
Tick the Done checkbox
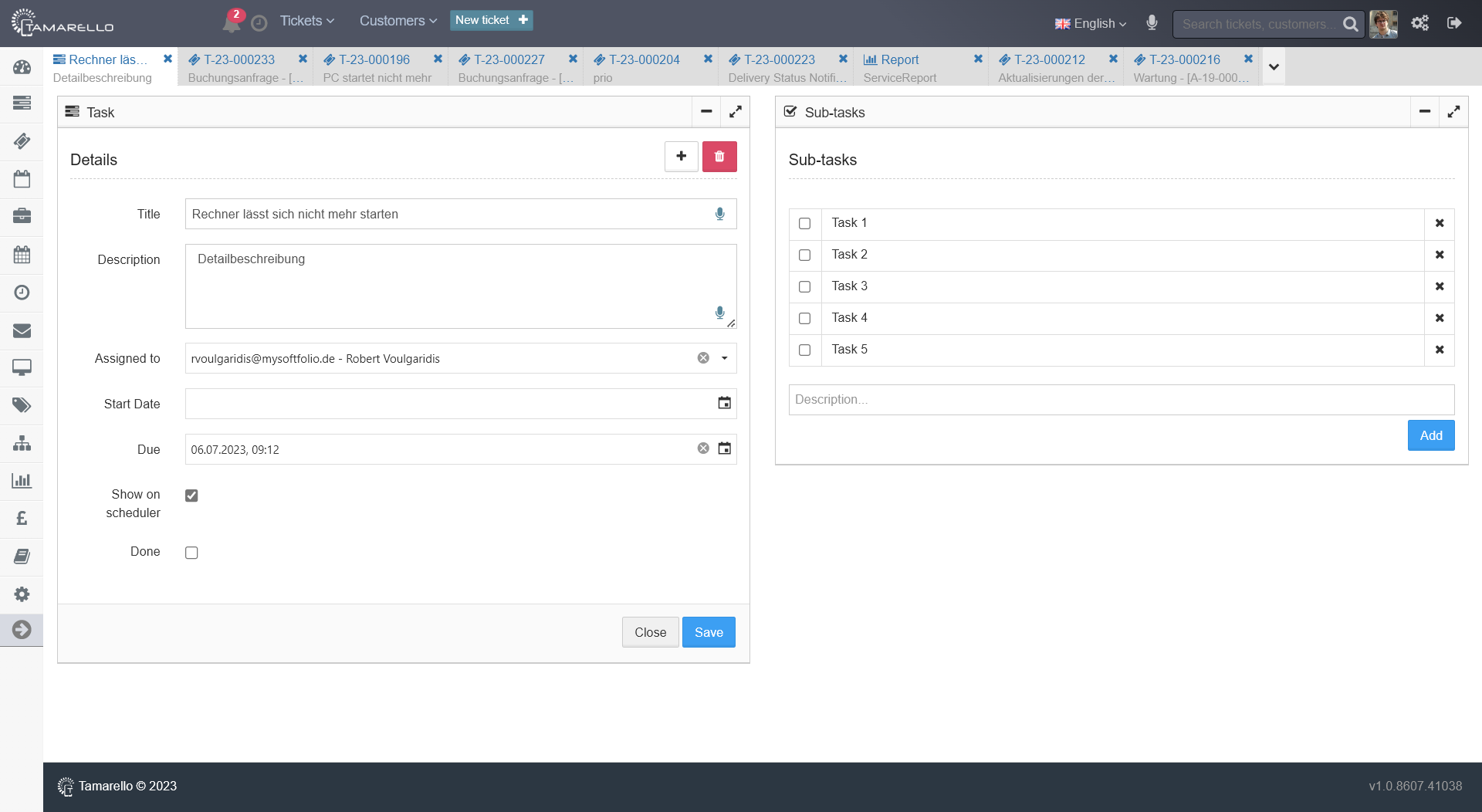click(191, 553)
